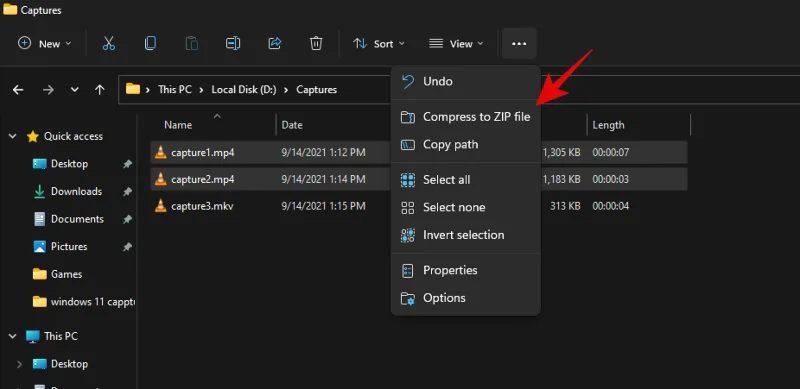Collapse the Quick access tree section
Viewport: 800px width, 389px height.
click(14, 136)
